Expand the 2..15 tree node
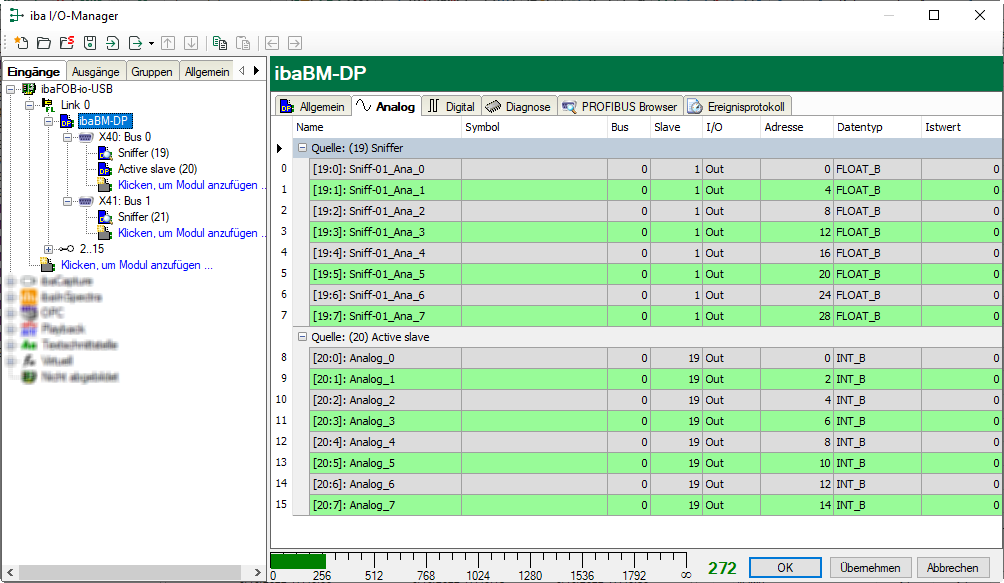Screen dimensions: 1004x583 coord(49,249)
